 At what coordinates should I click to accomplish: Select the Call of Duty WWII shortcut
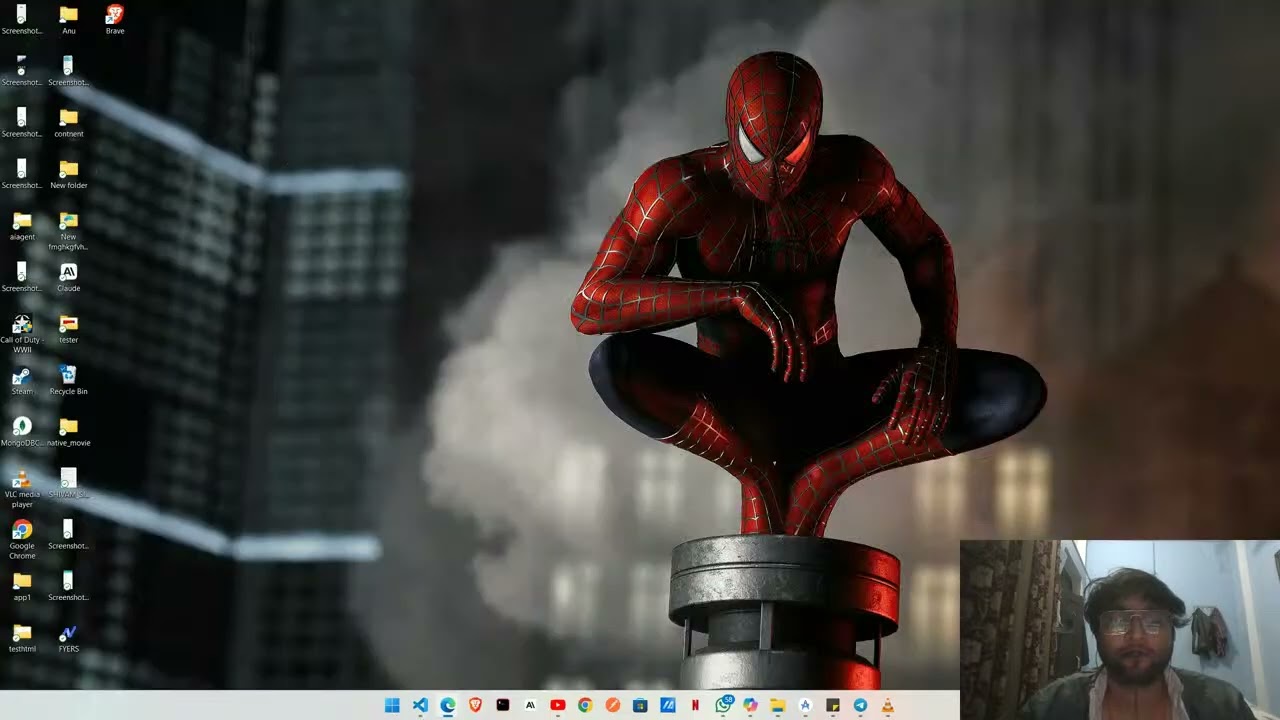pyautogui.click(x=22, y=333)
